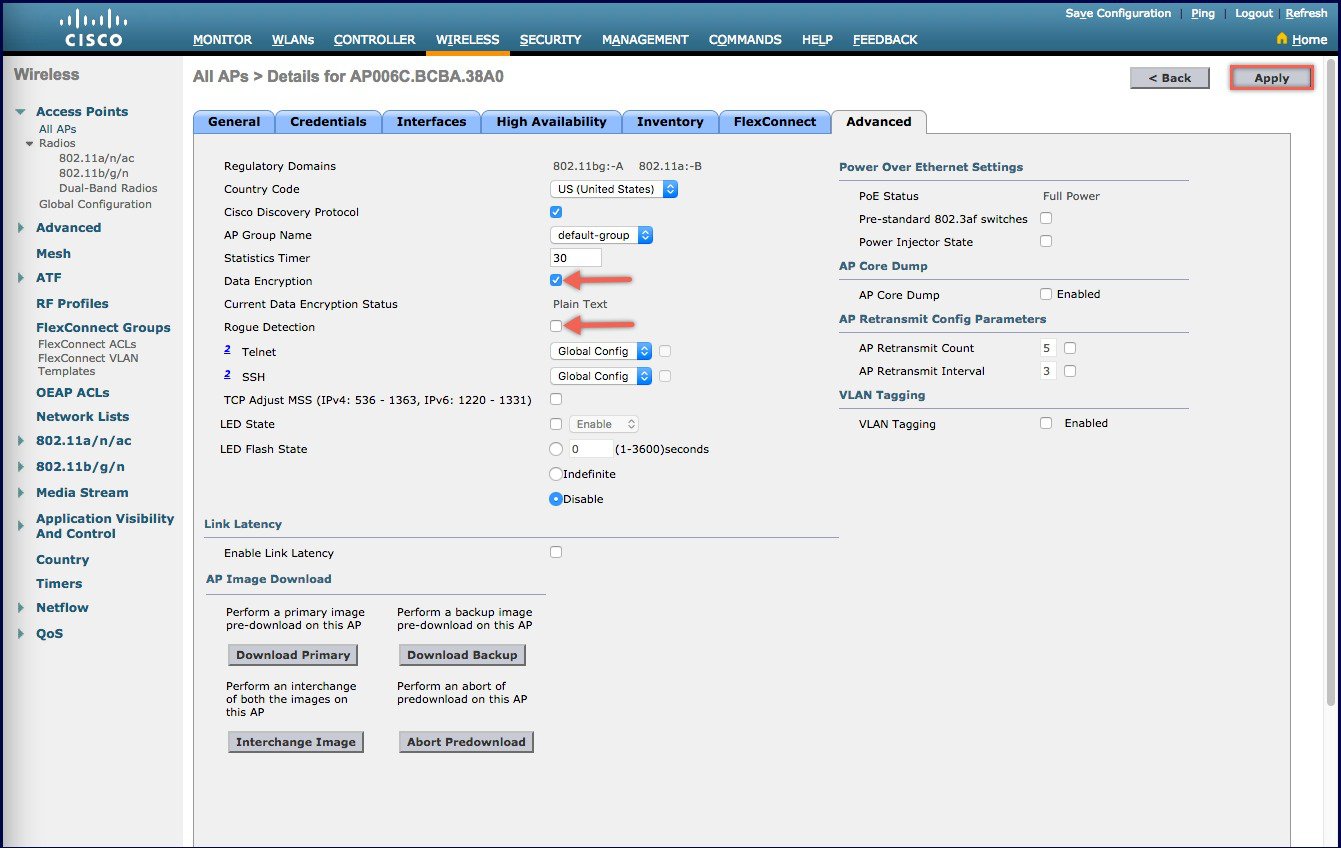Check Pre-standard 802.3af switches box

[1046, 218]
